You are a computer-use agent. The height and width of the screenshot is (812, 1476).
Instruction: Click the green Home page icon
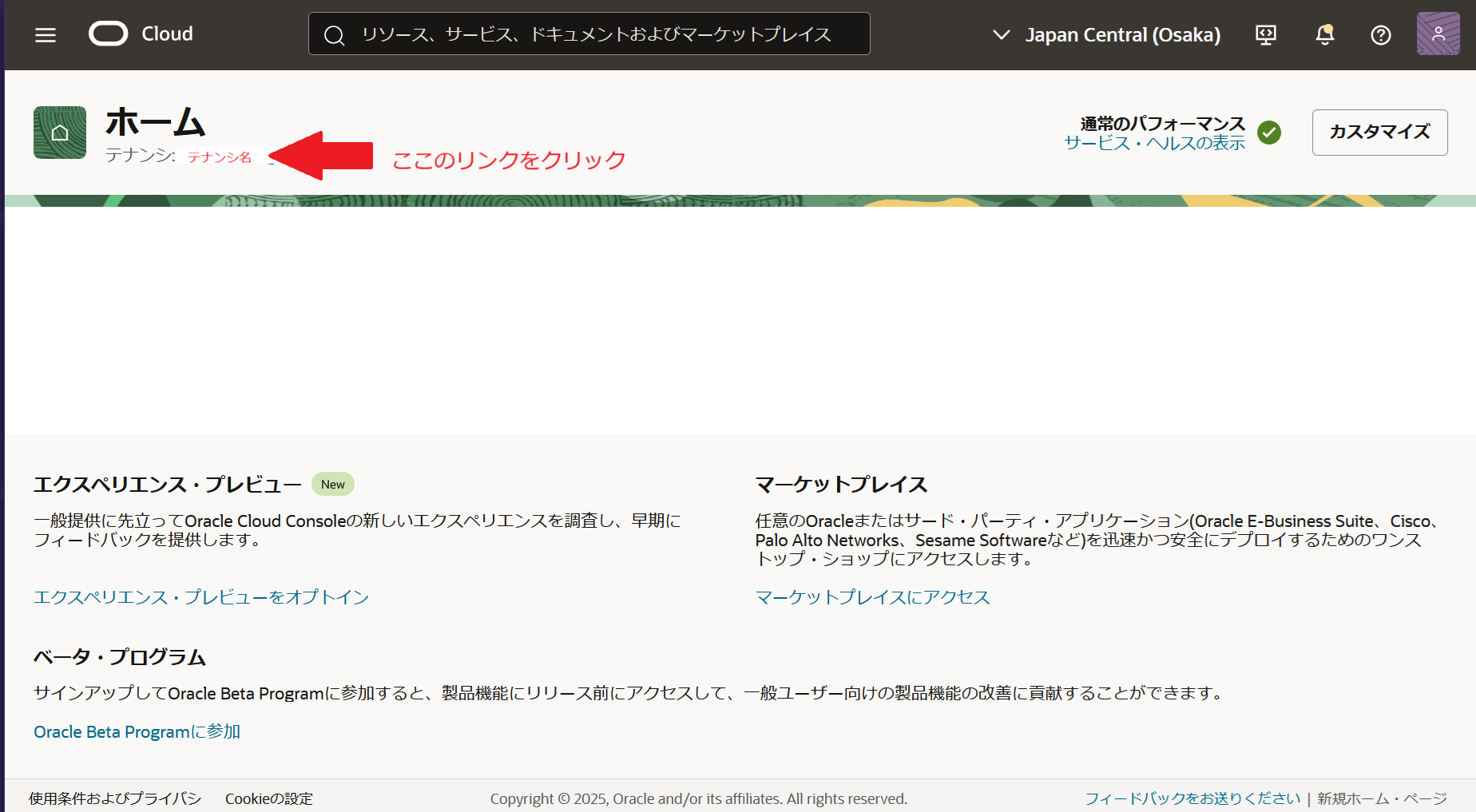click(x=60, y=133)
